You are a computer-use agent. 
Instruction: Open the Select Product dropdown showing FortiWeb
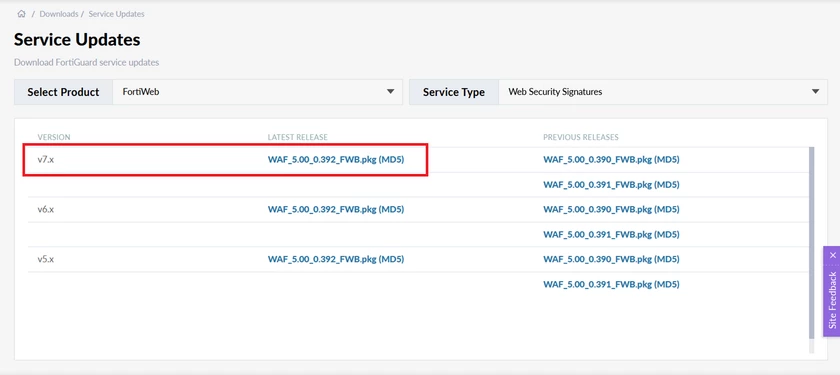point(257,92)
